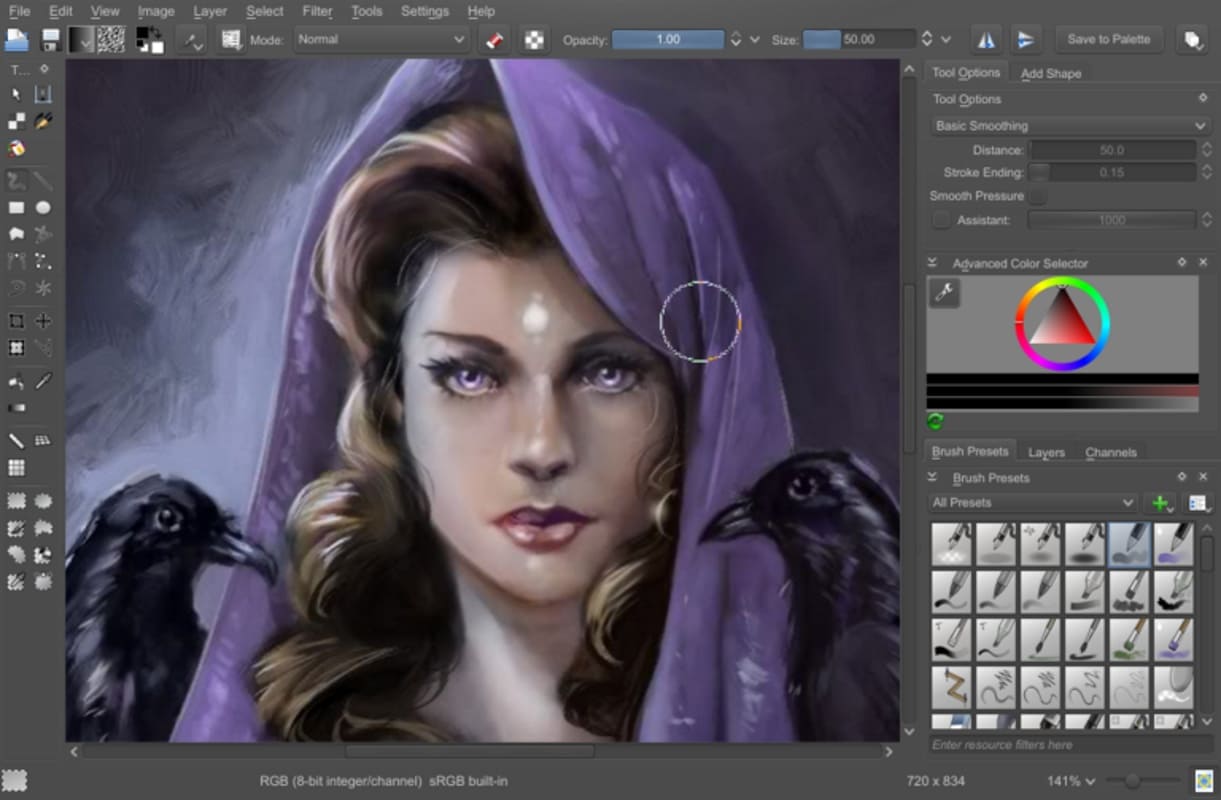Pick the Color Sampler tool
1221x800 pixels.
point(43,381)
